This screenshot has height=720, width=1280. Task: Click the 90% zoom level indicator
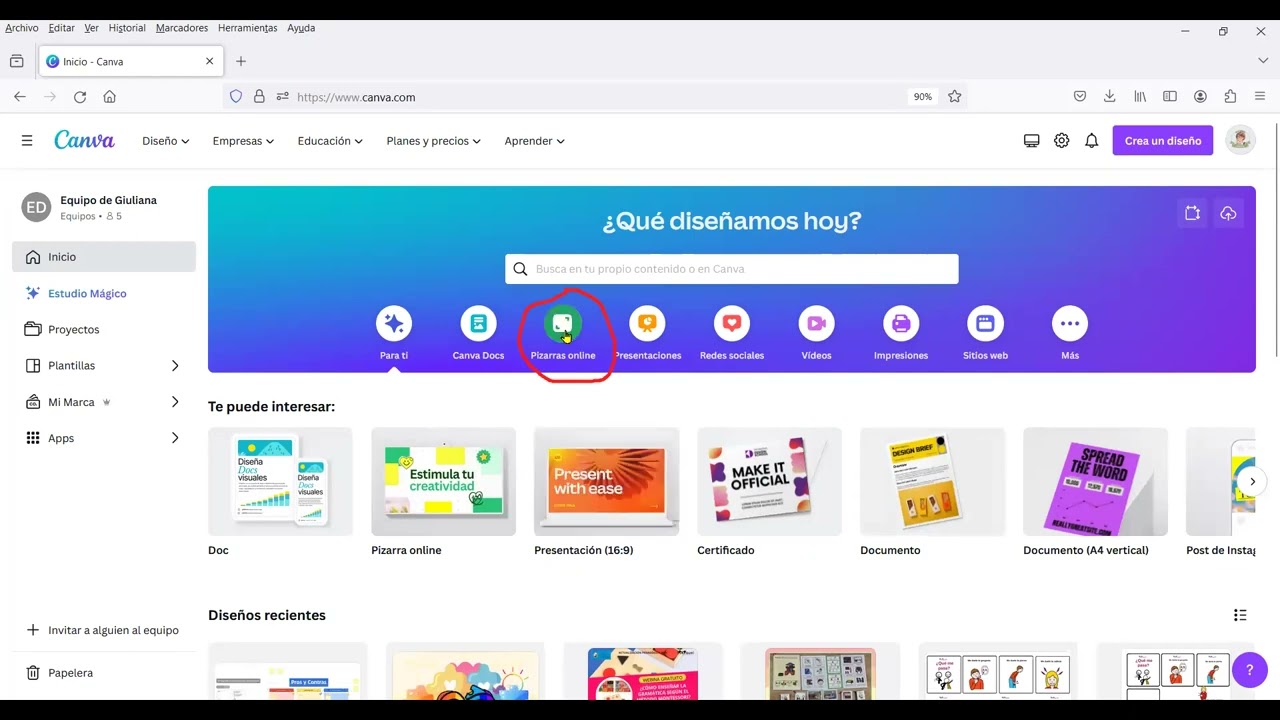click(x=922, y=97)
